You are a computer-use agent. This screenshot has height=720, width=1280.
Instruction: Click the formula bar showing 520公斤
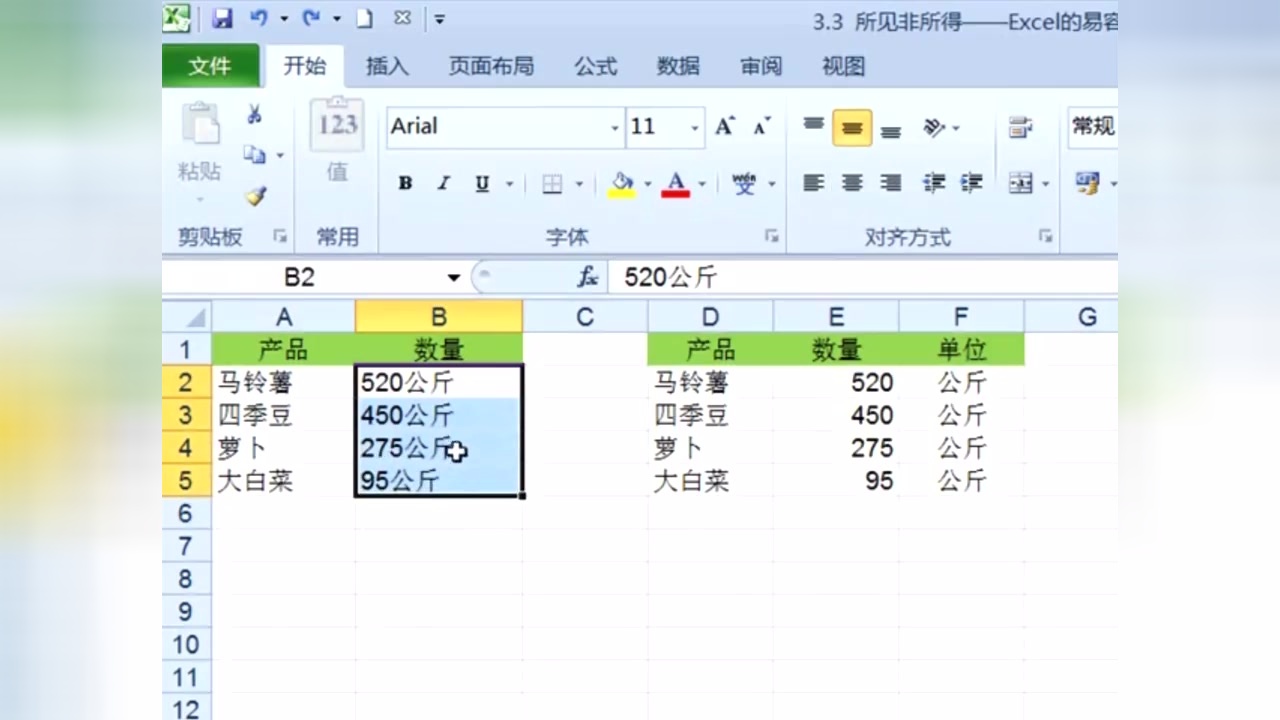coord(864,278)
